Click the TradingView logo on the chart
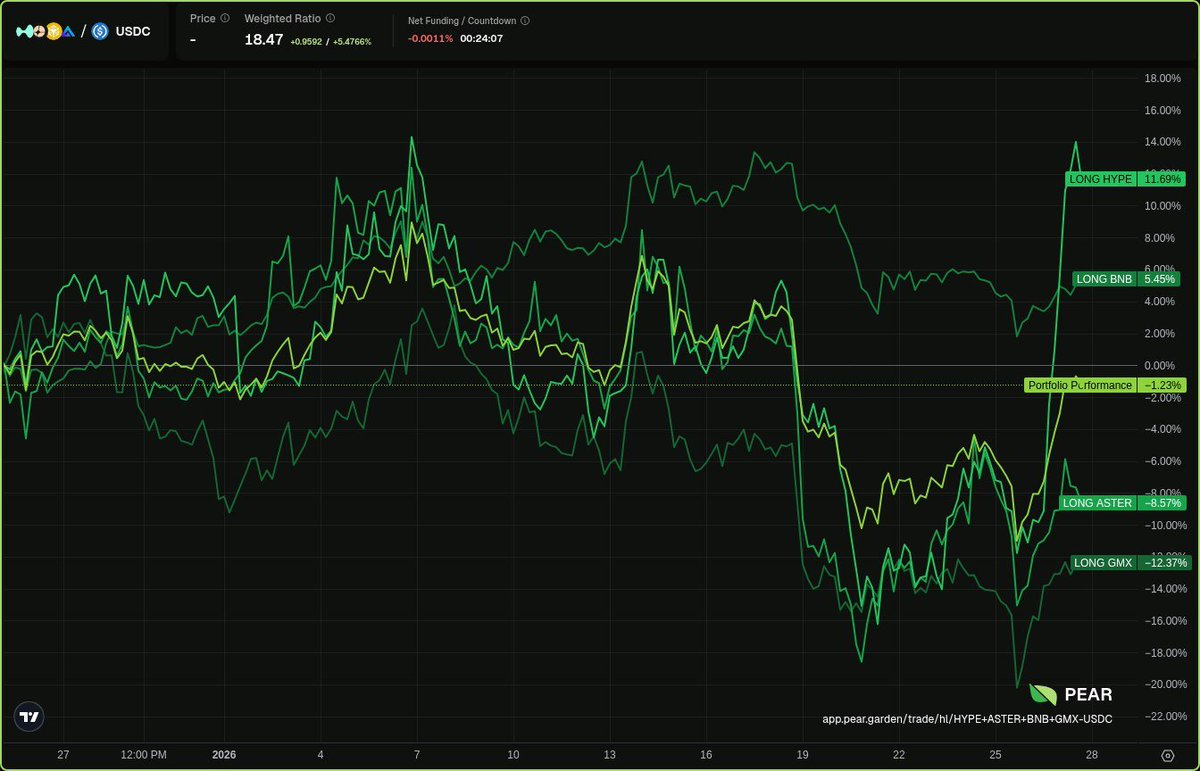 [x=30, y=717]
